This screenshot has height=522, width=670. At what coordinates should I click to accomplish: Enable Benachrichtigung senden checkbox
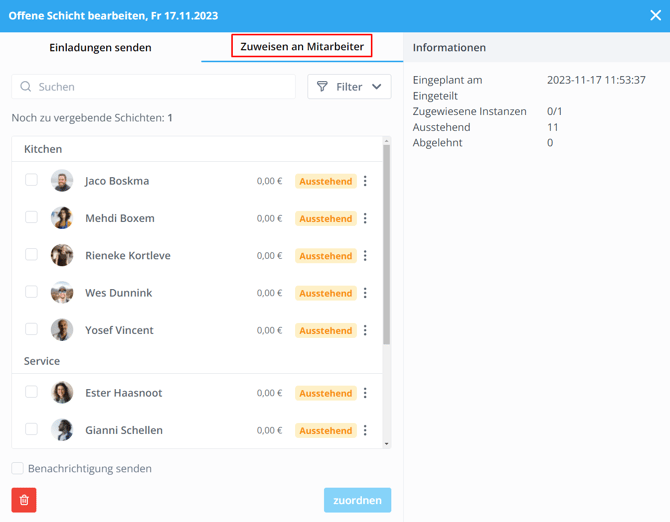tap(18, 468)
